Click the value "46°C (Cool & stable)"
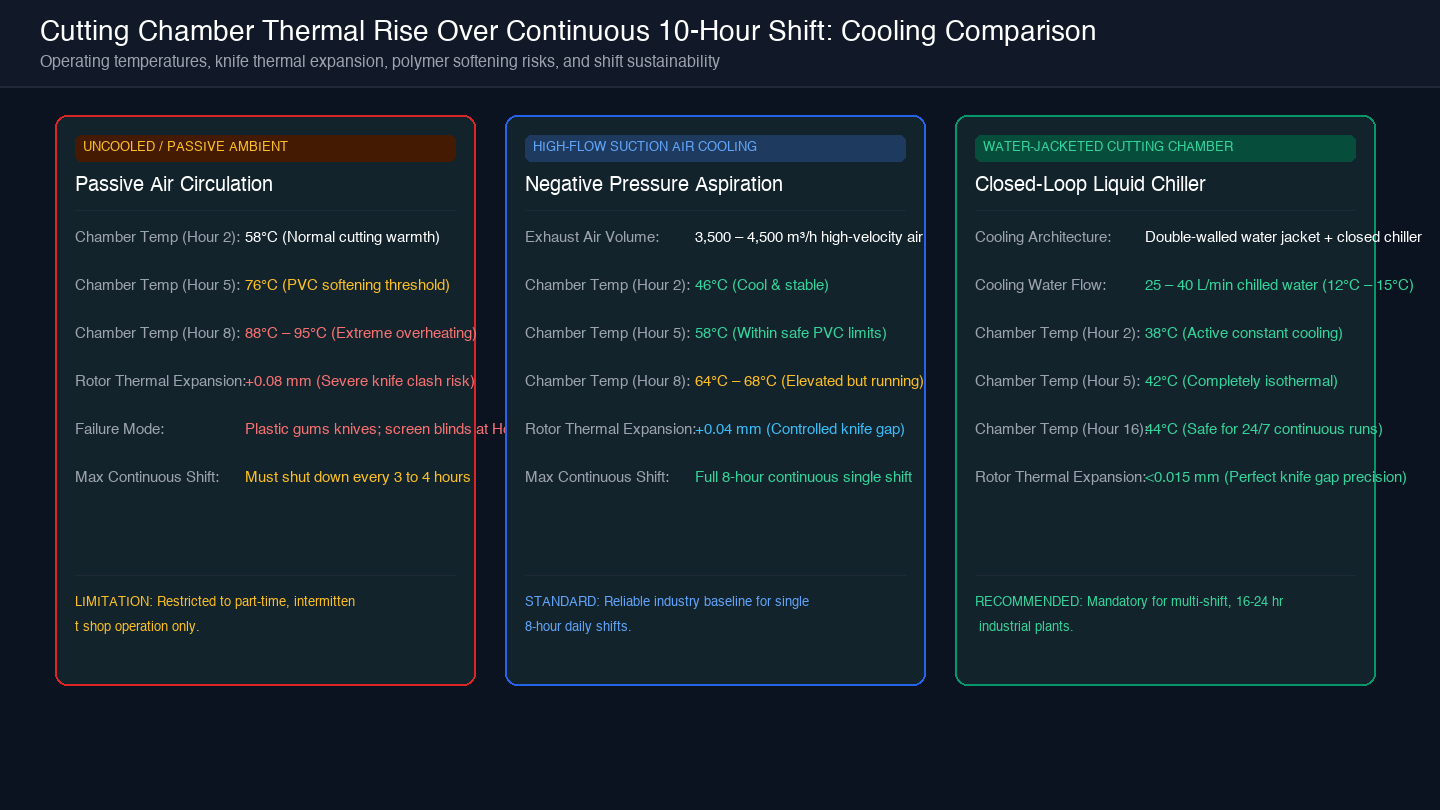Screen dimensions: 1440x810 [x=762, y=285]
